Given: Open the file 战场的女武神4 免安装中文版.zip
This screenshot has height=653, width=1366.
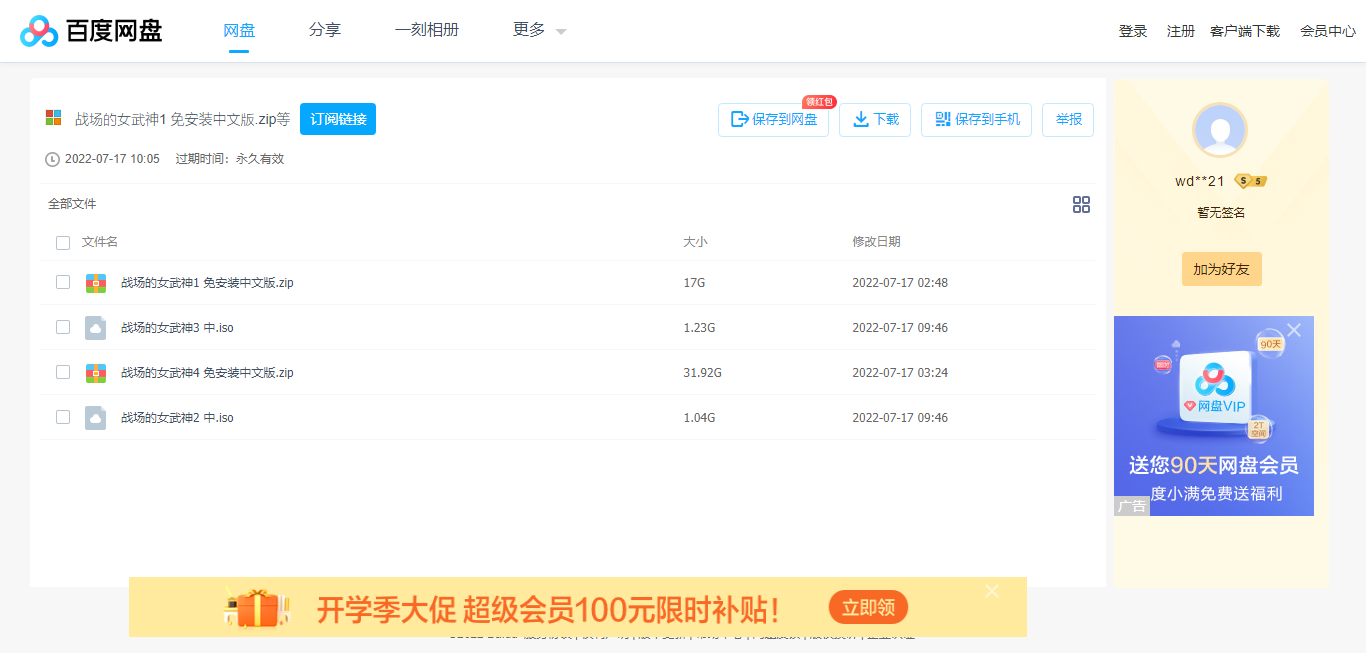Looking at the screenshot, I should click(x=205, y=372).
